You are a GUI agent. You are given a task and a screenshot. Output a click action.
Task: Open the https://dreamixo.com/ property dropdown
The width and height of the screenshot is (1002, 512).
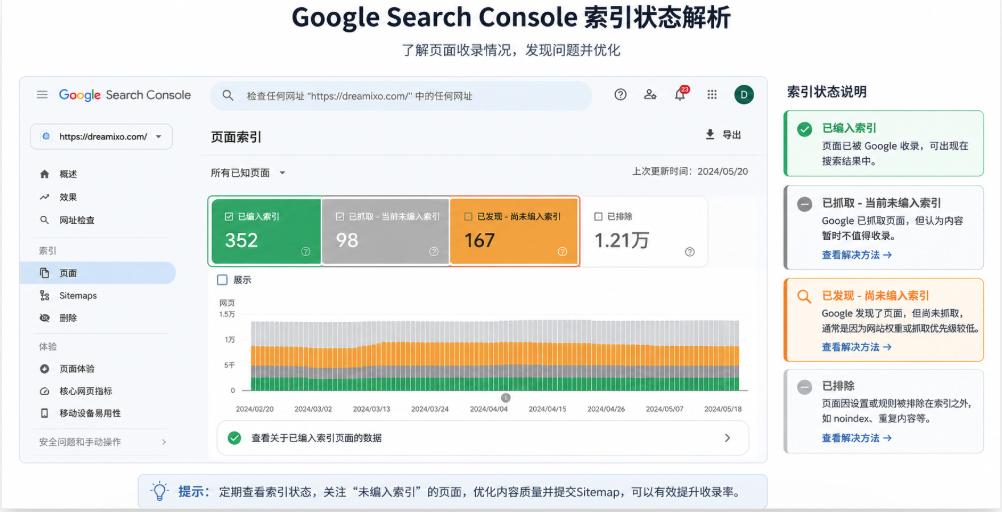(x=101, y=136)
